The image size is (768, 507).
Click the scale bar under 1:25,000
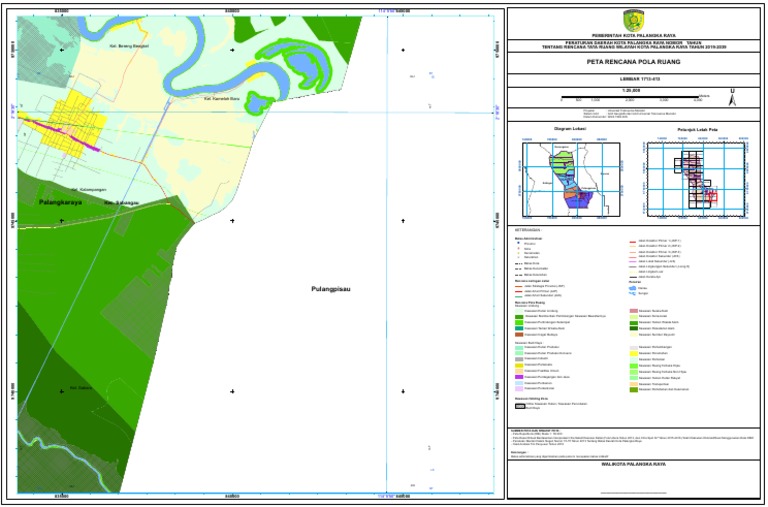pos(632,97)
